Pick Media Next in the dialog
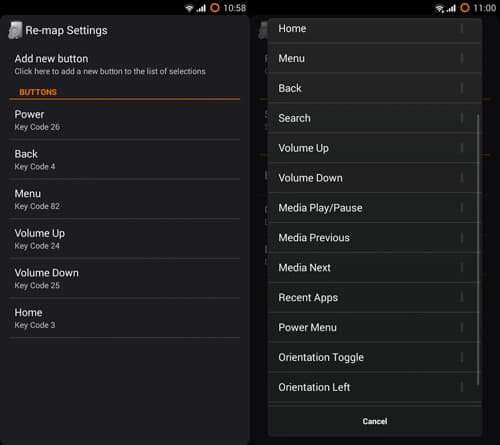Image resolution: width=500 pixels, height=445 pixels. tap(375, 268)
